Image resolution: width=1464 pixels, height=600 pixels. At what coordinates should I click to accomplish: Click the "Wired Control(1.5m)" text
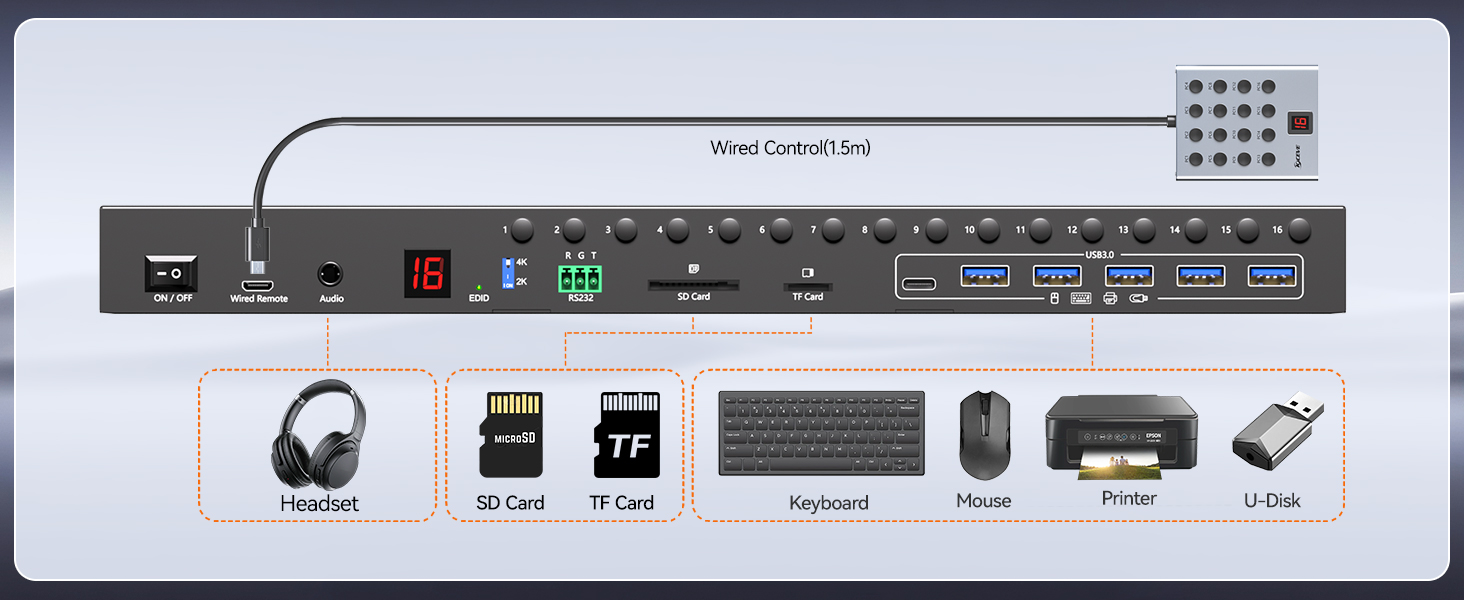[790, 148]
